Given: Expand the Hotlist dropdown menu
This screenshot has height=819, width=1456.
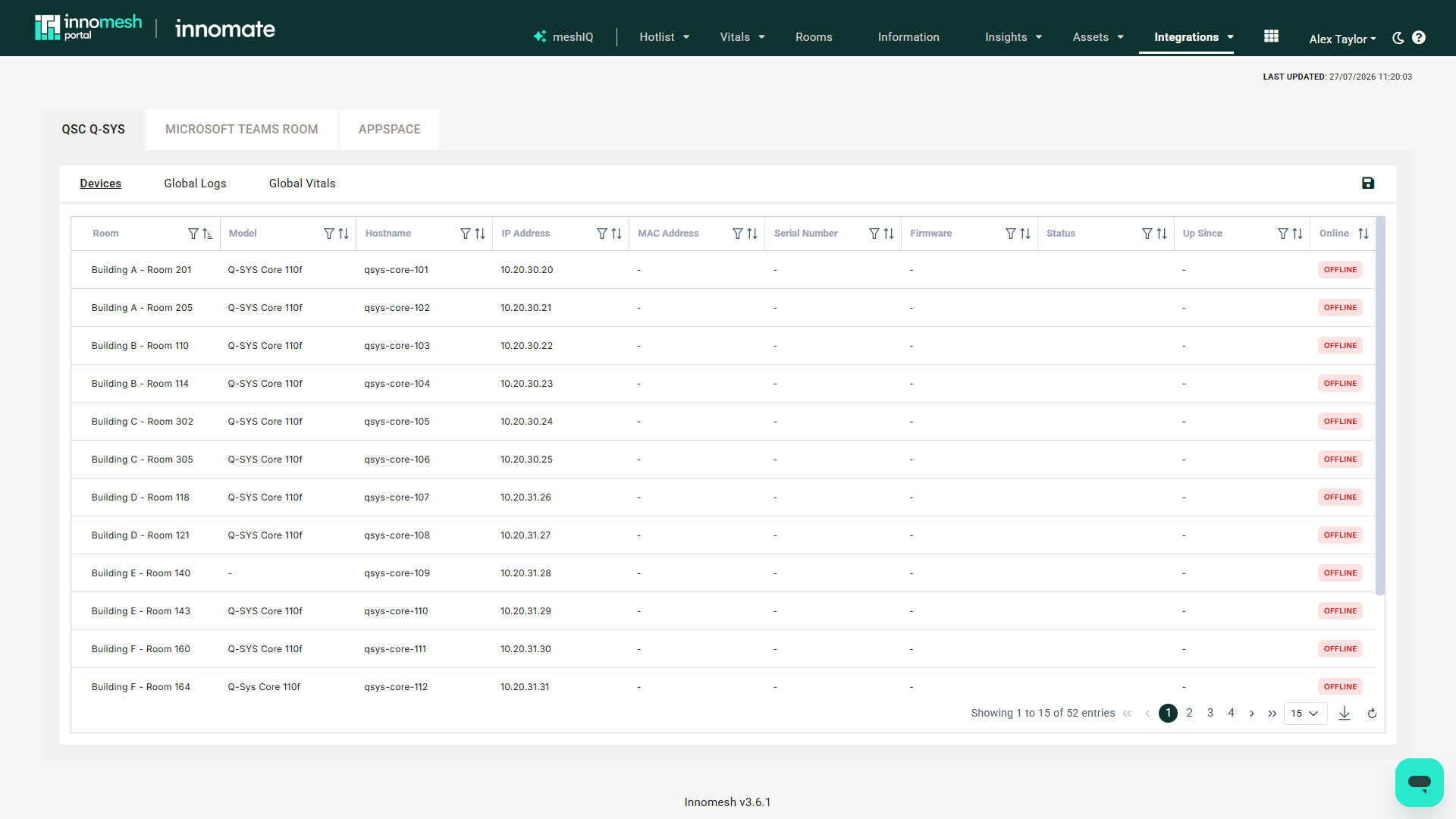Looking at the screenshot, I should (x=664, y=36).
